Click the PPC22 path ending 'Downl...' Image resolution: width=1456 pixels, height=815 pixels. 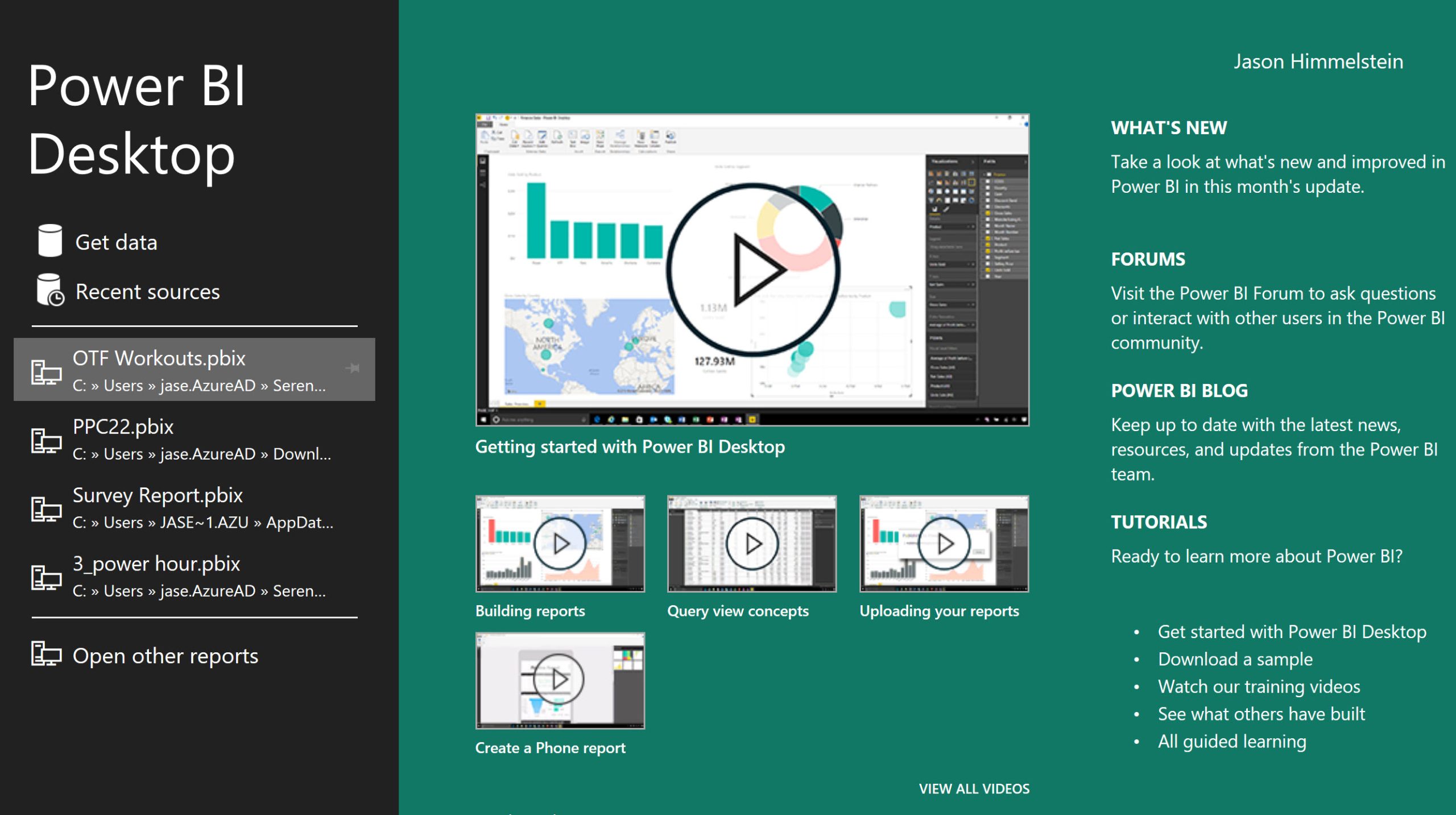(202, 454)
